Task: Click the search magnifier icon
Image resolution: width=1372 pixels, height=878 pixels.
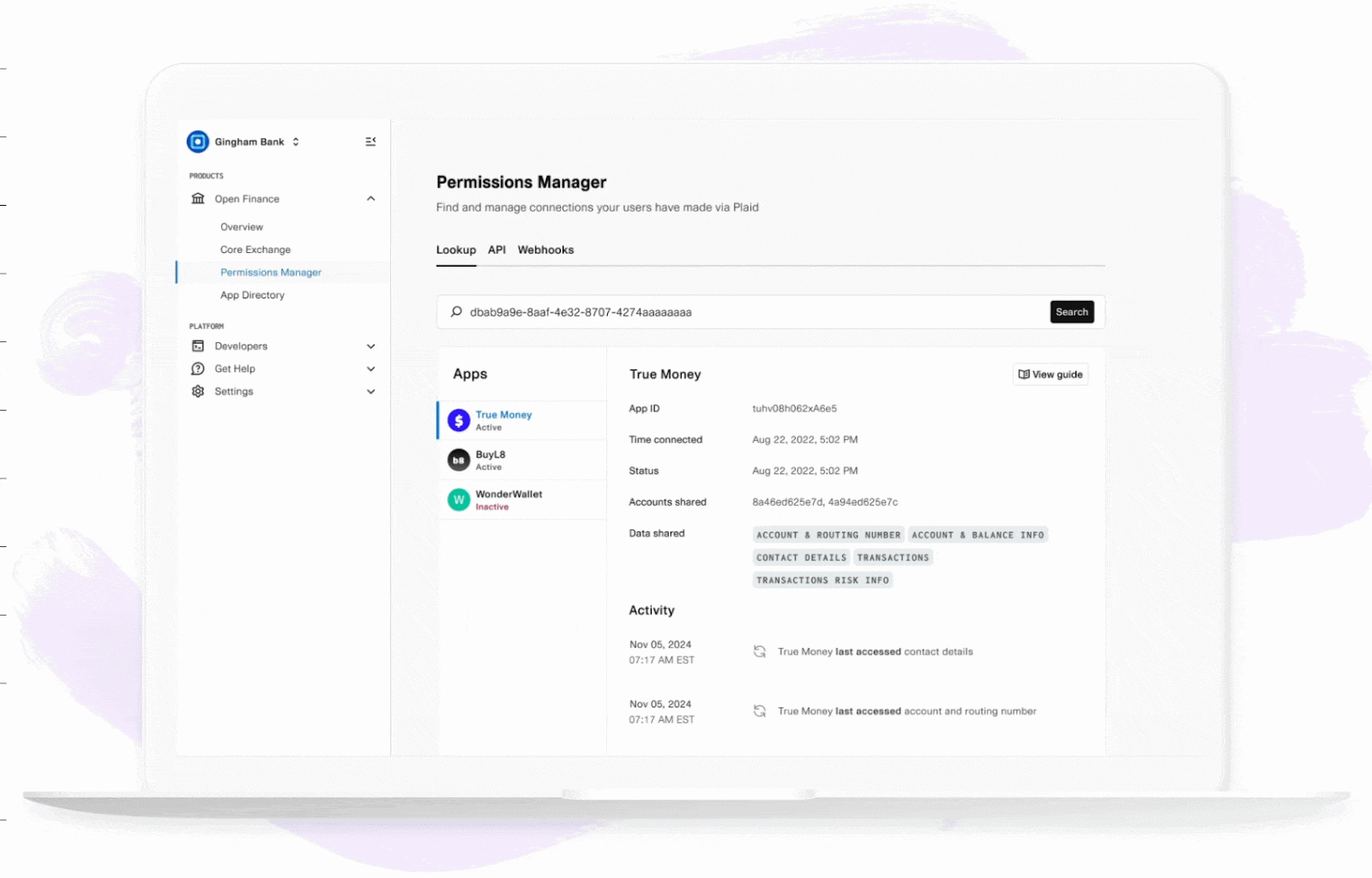Action: pos(456,312)
